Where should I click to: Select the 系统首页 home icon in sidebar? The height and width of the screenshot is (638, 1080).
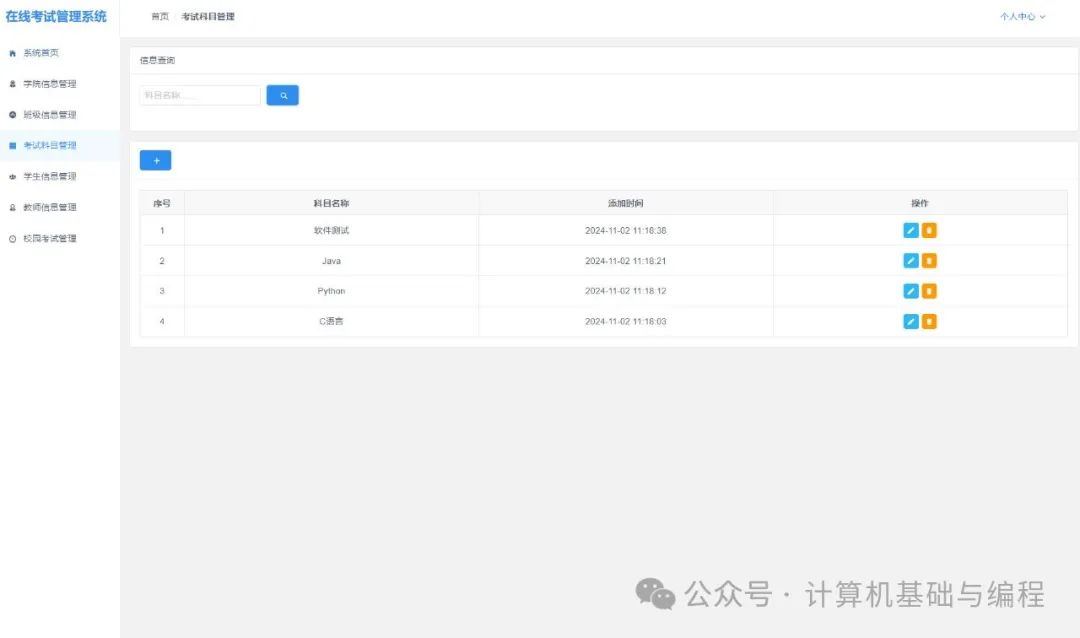(12, 52)
